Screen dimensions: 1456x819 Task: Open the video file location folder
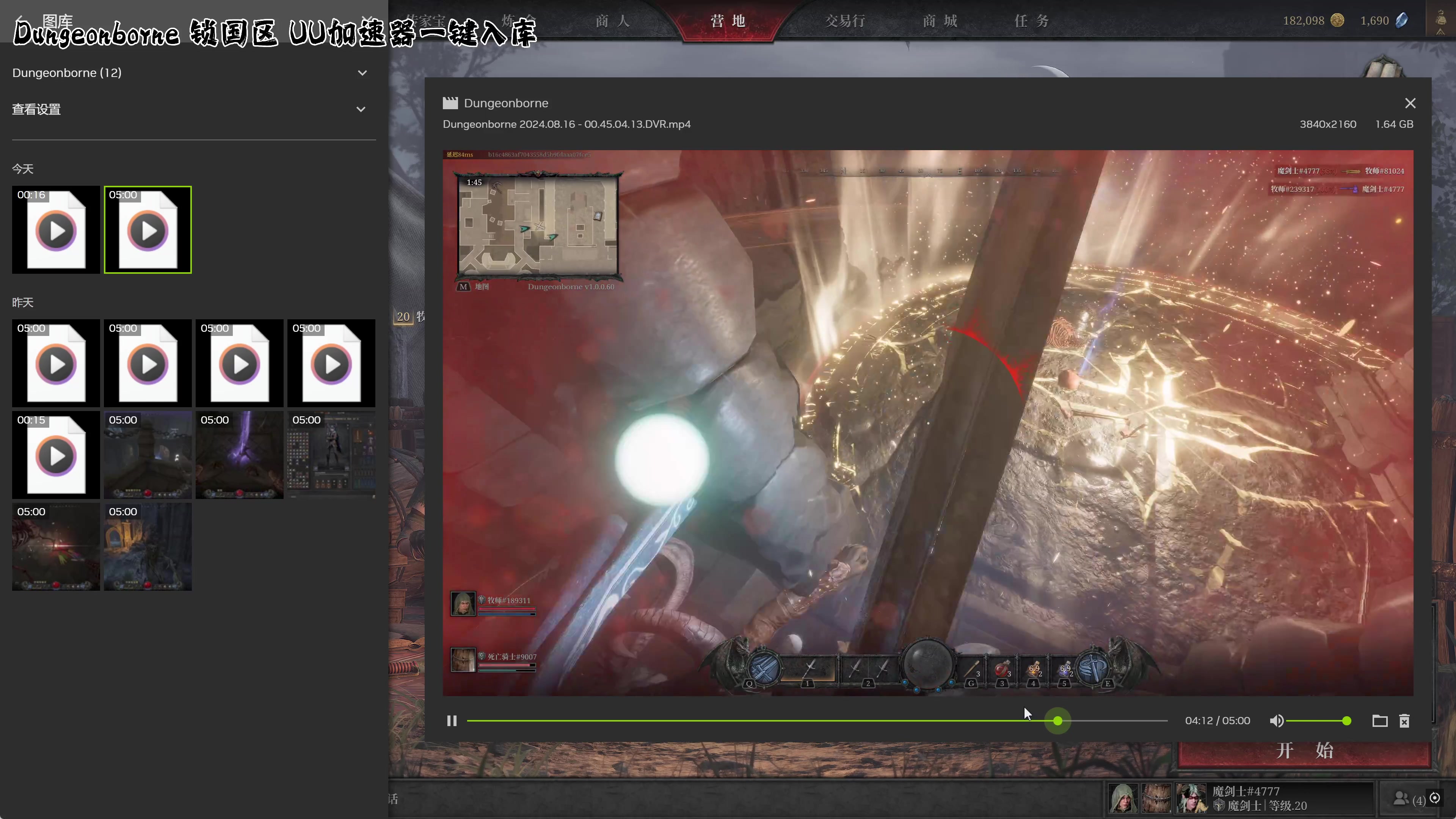coord(1380,721)
